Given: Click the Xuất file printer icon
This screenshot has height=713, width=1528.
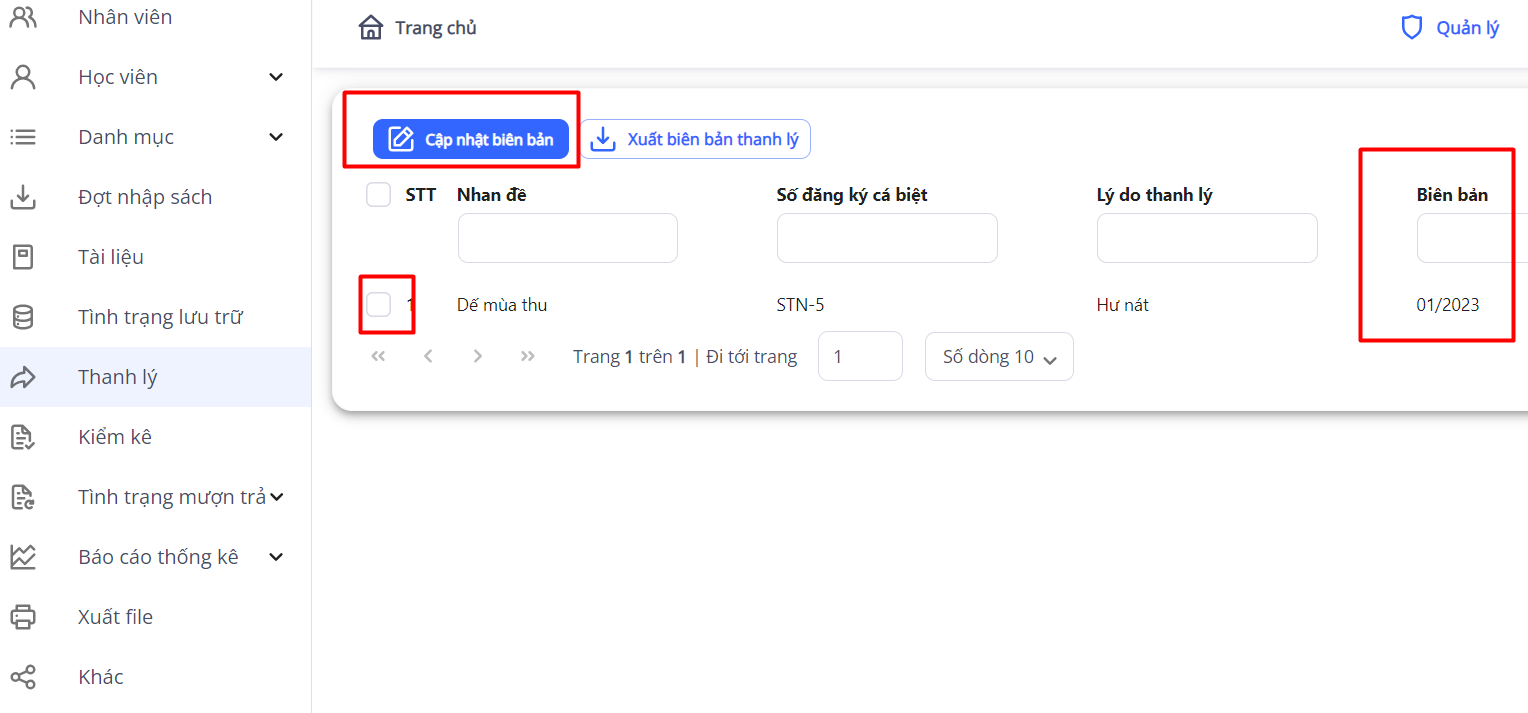Looking at the screenshot, I should 22,617.
